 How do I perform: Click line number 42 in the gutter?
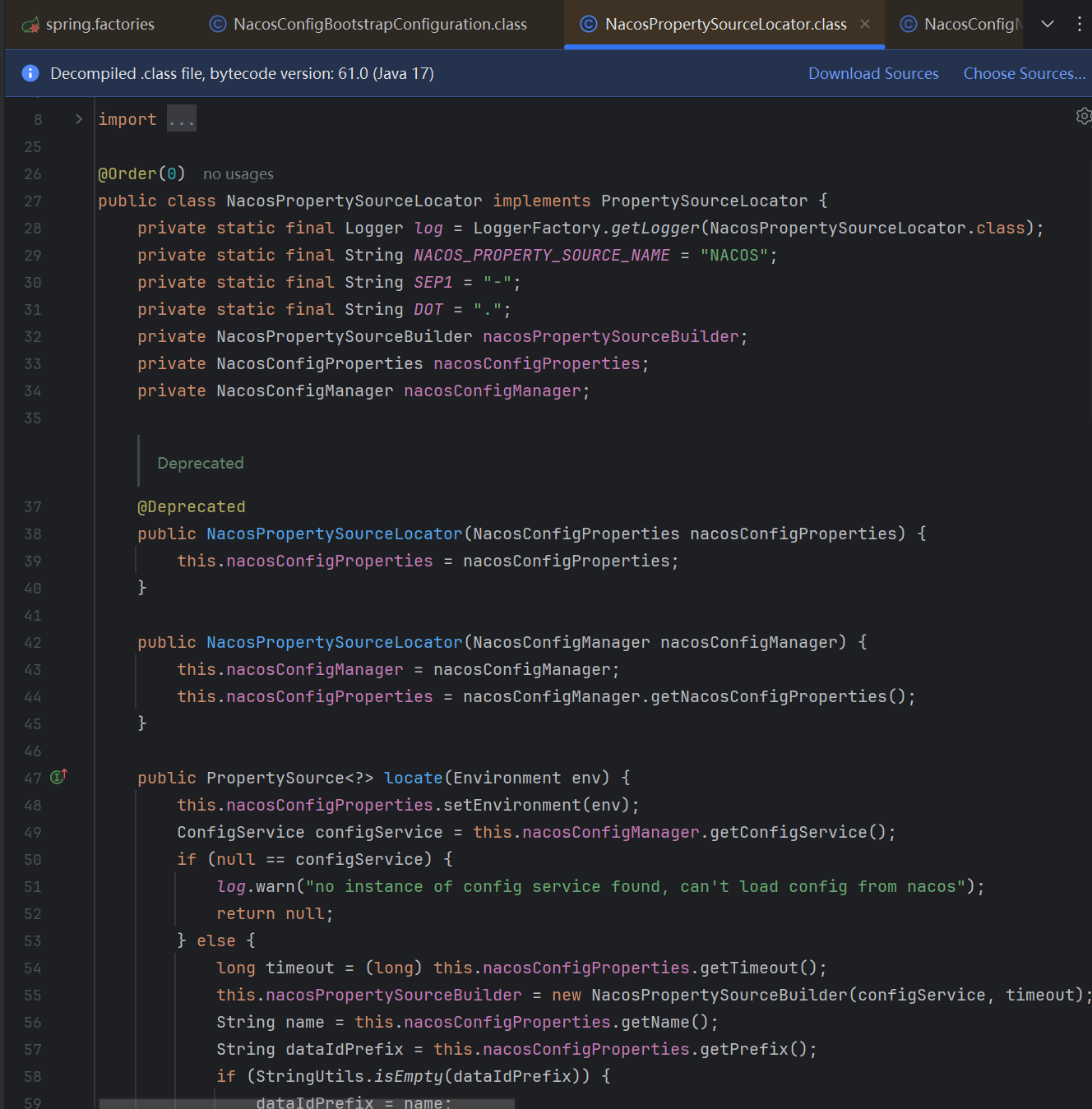click(x=33, y=643)
